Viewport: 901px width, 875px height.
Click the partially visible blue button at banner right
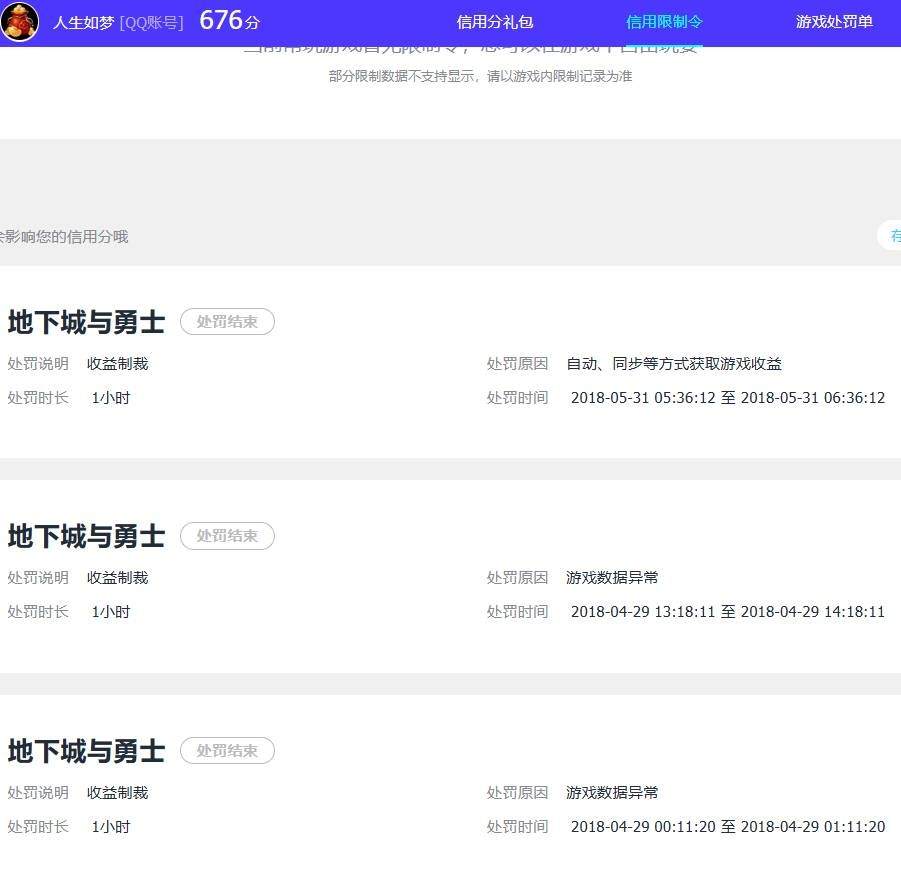pos(890,236)
